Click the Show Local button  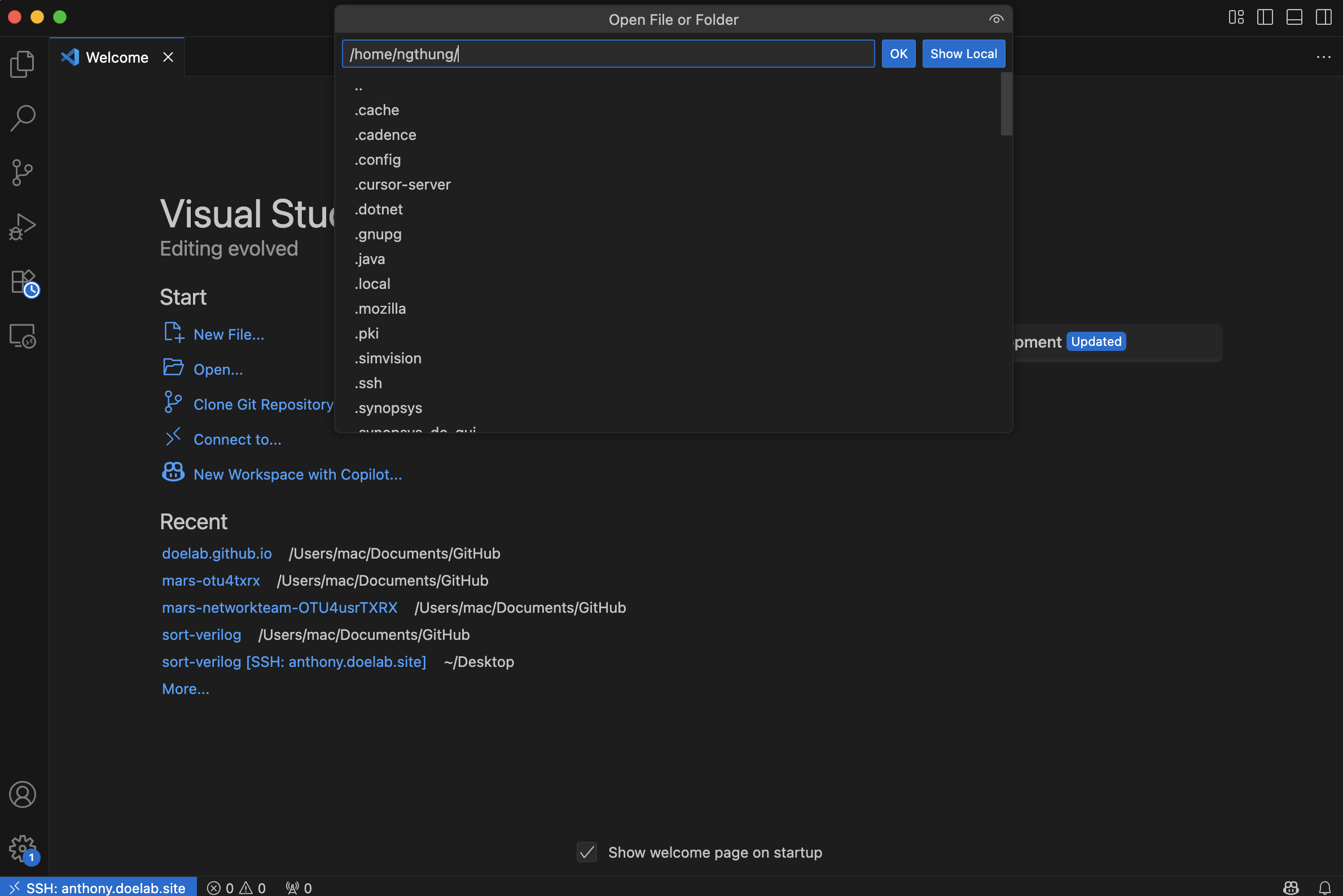pyautogui.click(x=964, y=54)
